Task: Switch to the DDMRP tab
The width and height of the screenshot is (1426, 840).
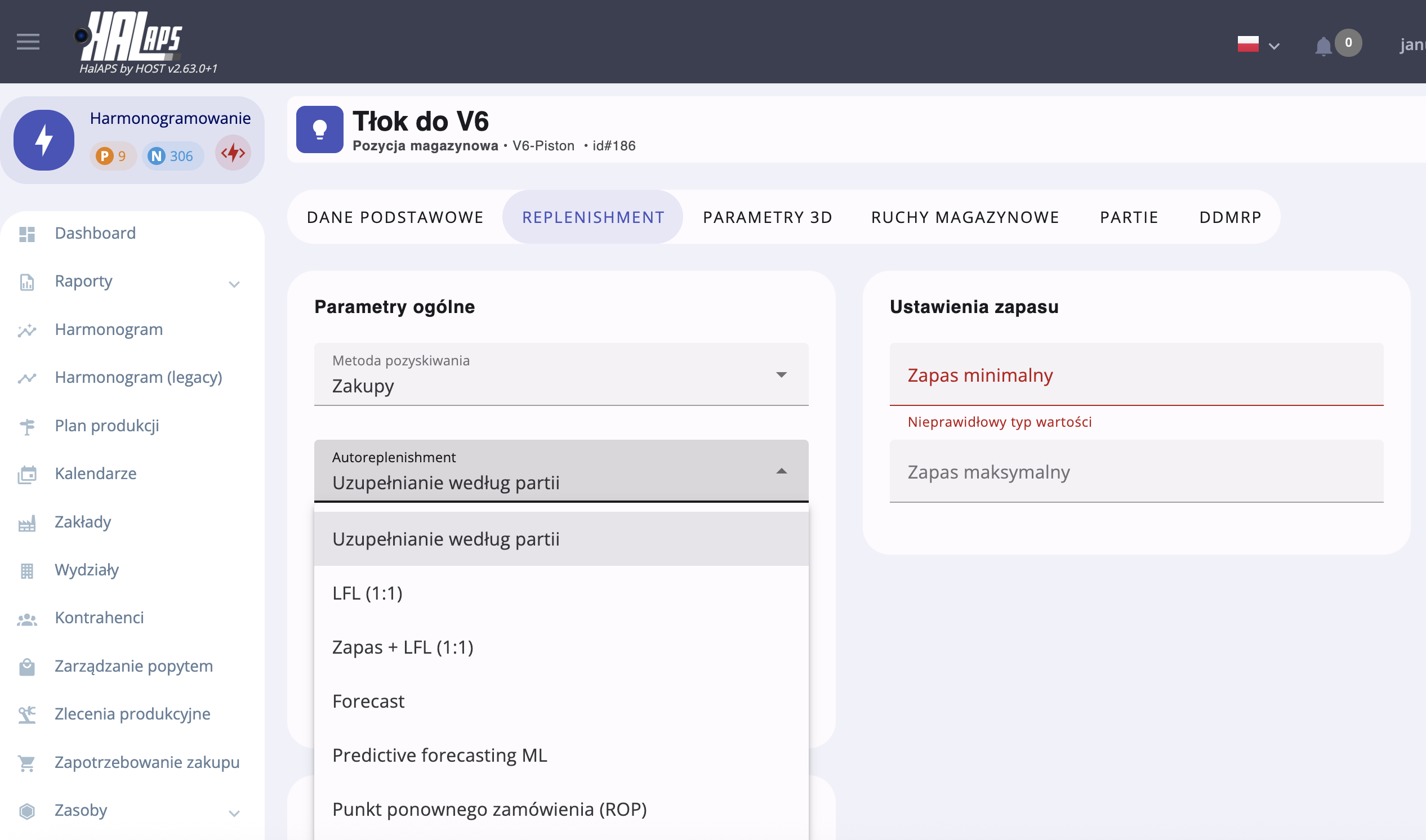Action: (x=1229, y=217)
